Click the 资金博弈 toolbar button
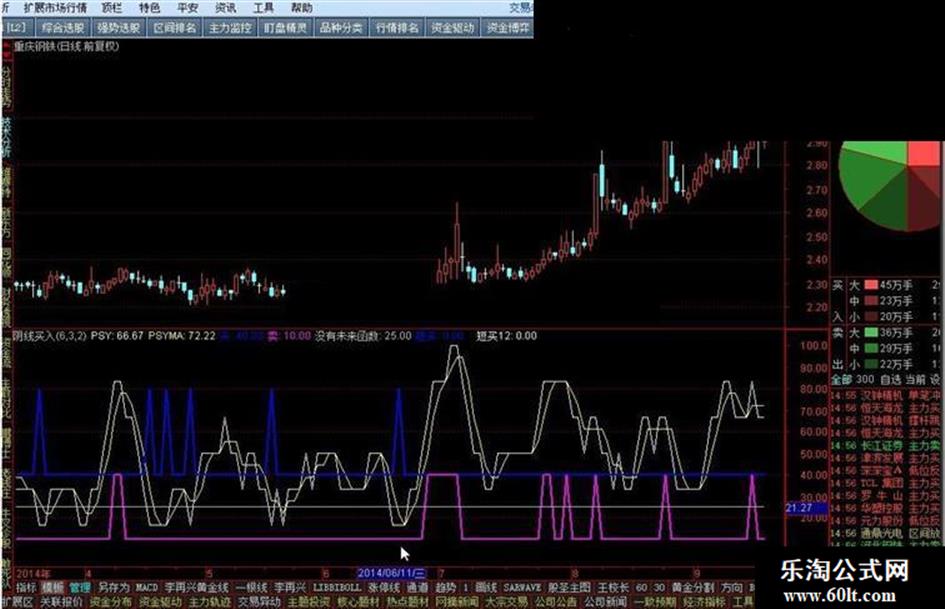 507,28
